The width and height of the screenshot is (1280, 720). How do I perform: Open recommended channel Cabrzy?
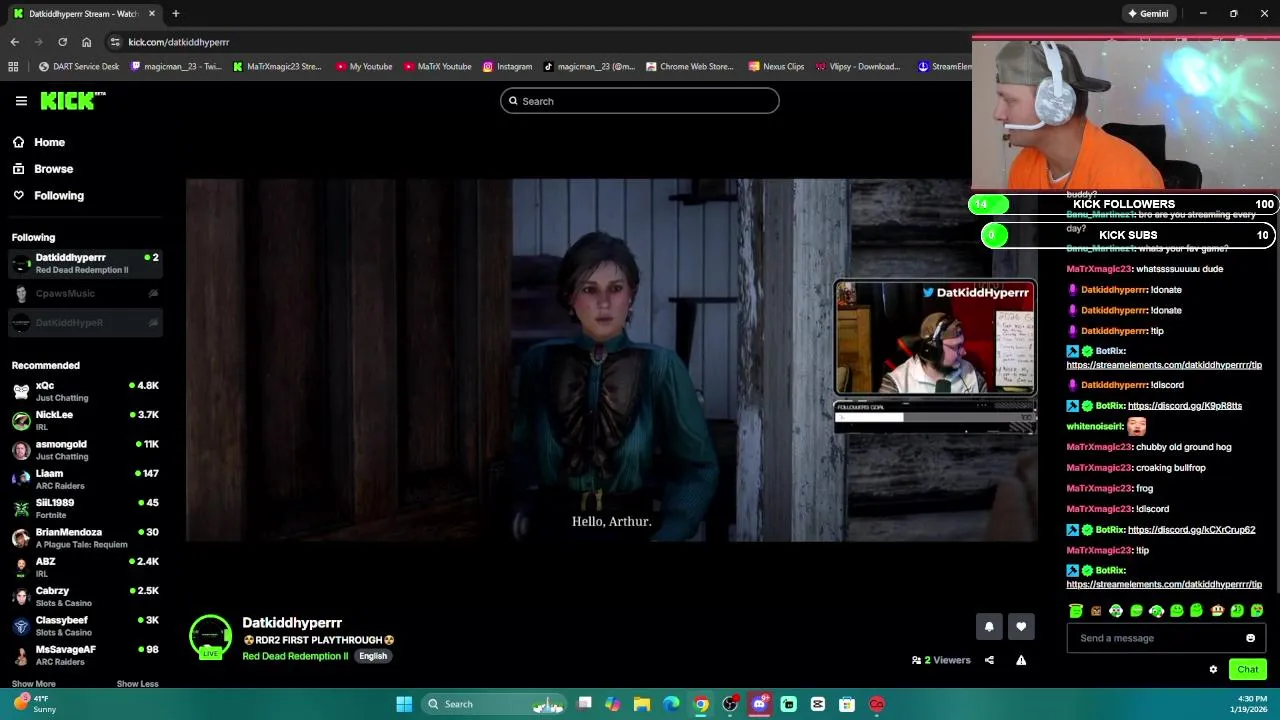coord(85,596)
